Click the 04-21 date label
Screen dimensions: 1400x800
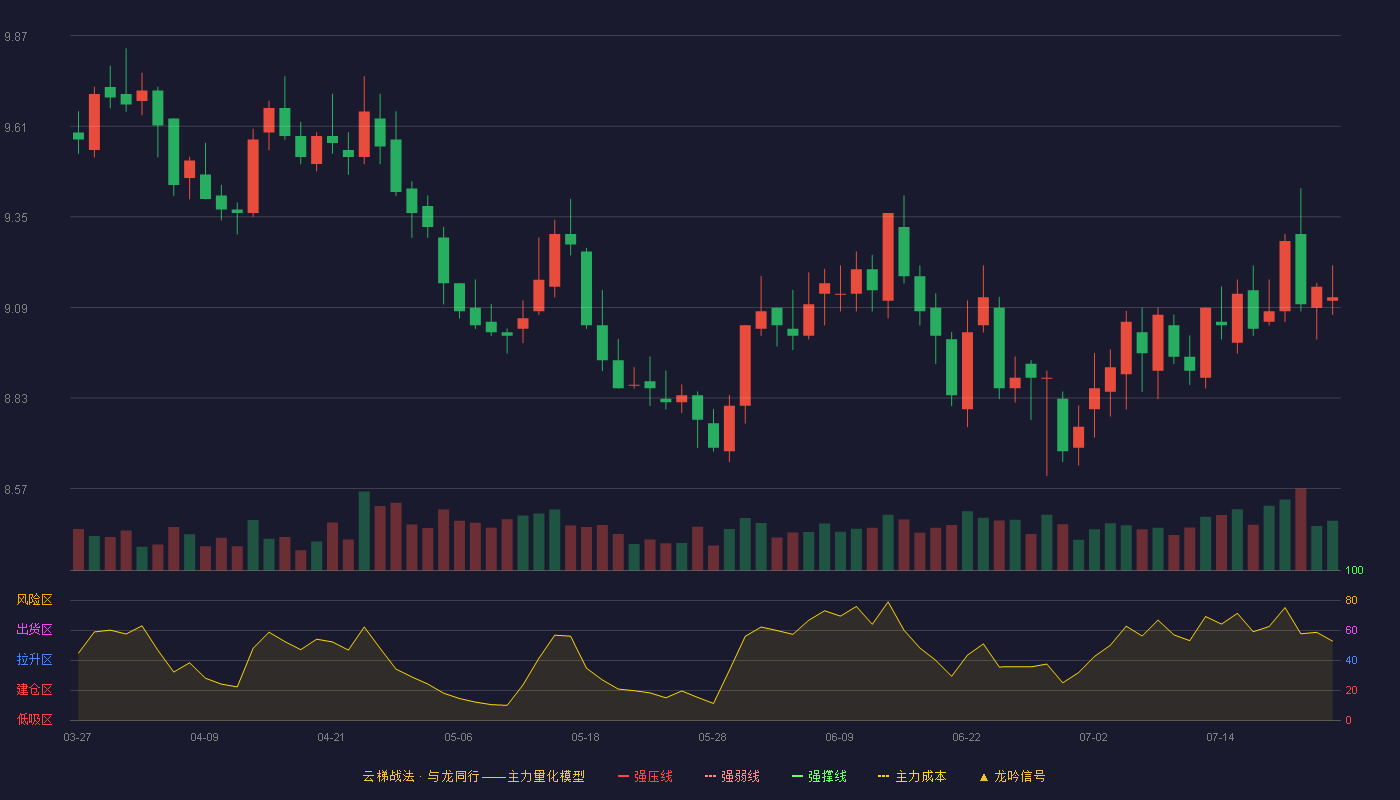pyautogui.click(x=331, y=737)
